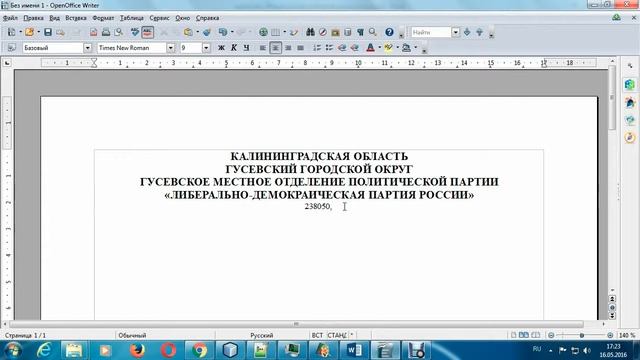Image resolution: width=640 pixels, height=360 pixels.
Task: Expand the Times New Roman font dropdown
Action: (171, 48)
